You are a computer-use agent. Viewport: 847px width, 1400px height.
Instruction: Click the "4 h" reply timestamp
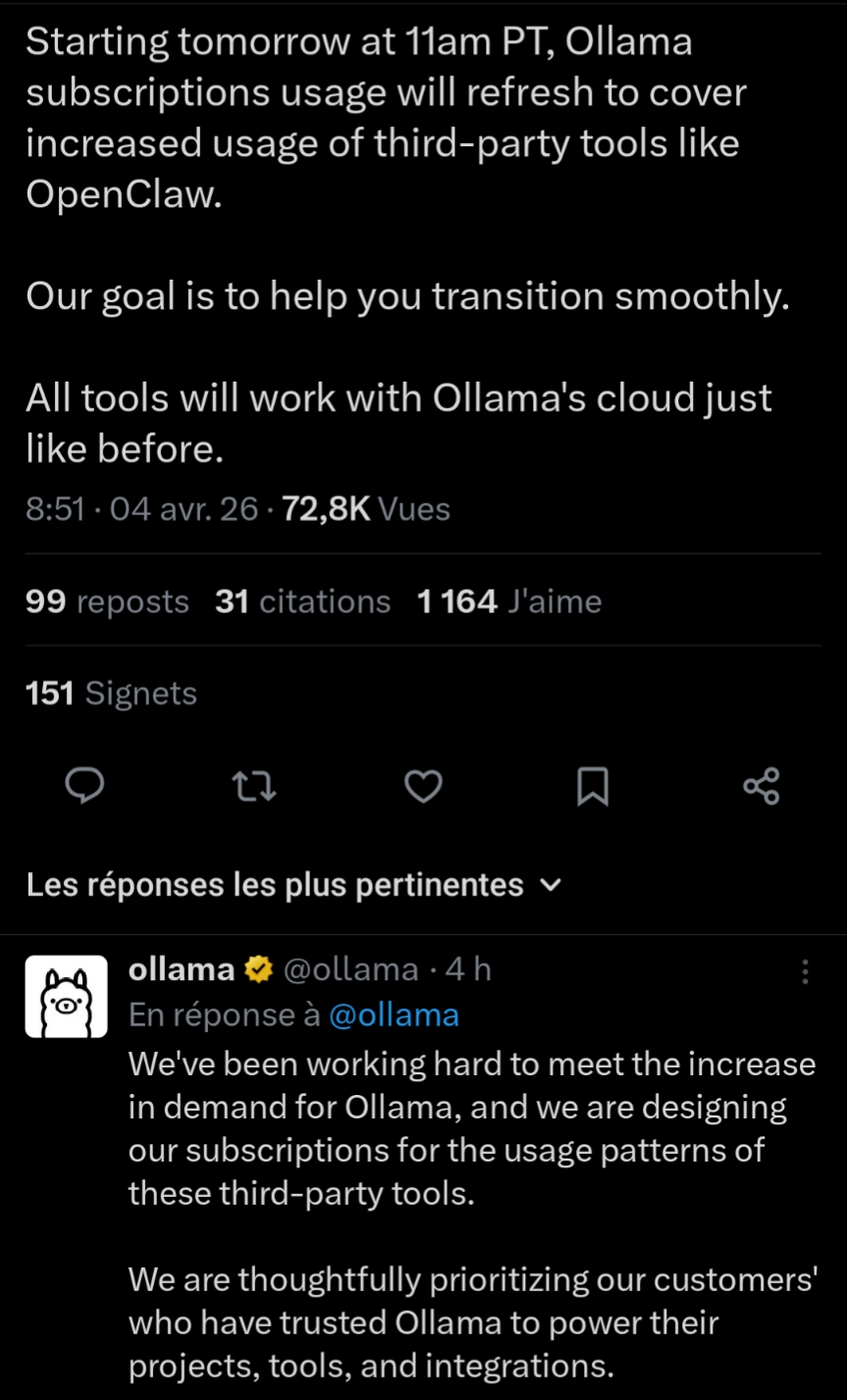pos(468,969)
